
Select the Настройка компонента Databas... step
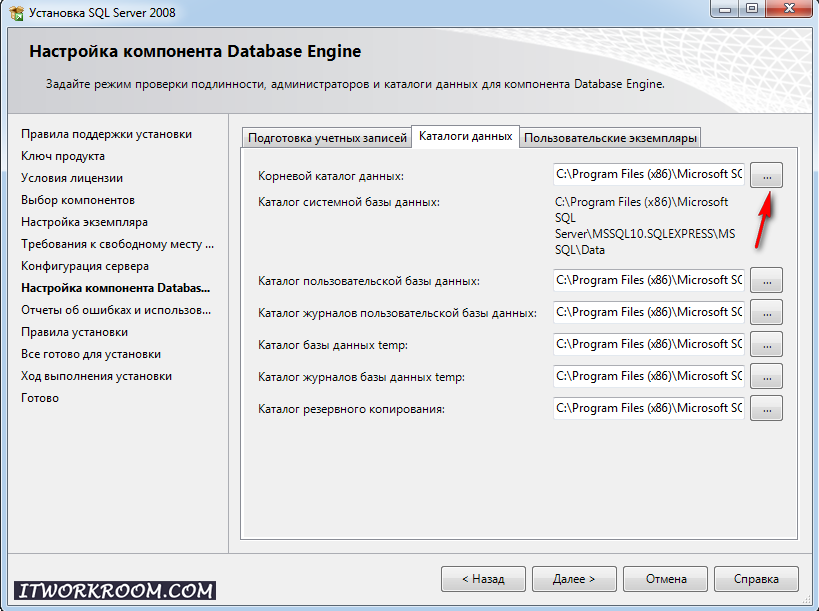tap(115, 288)
